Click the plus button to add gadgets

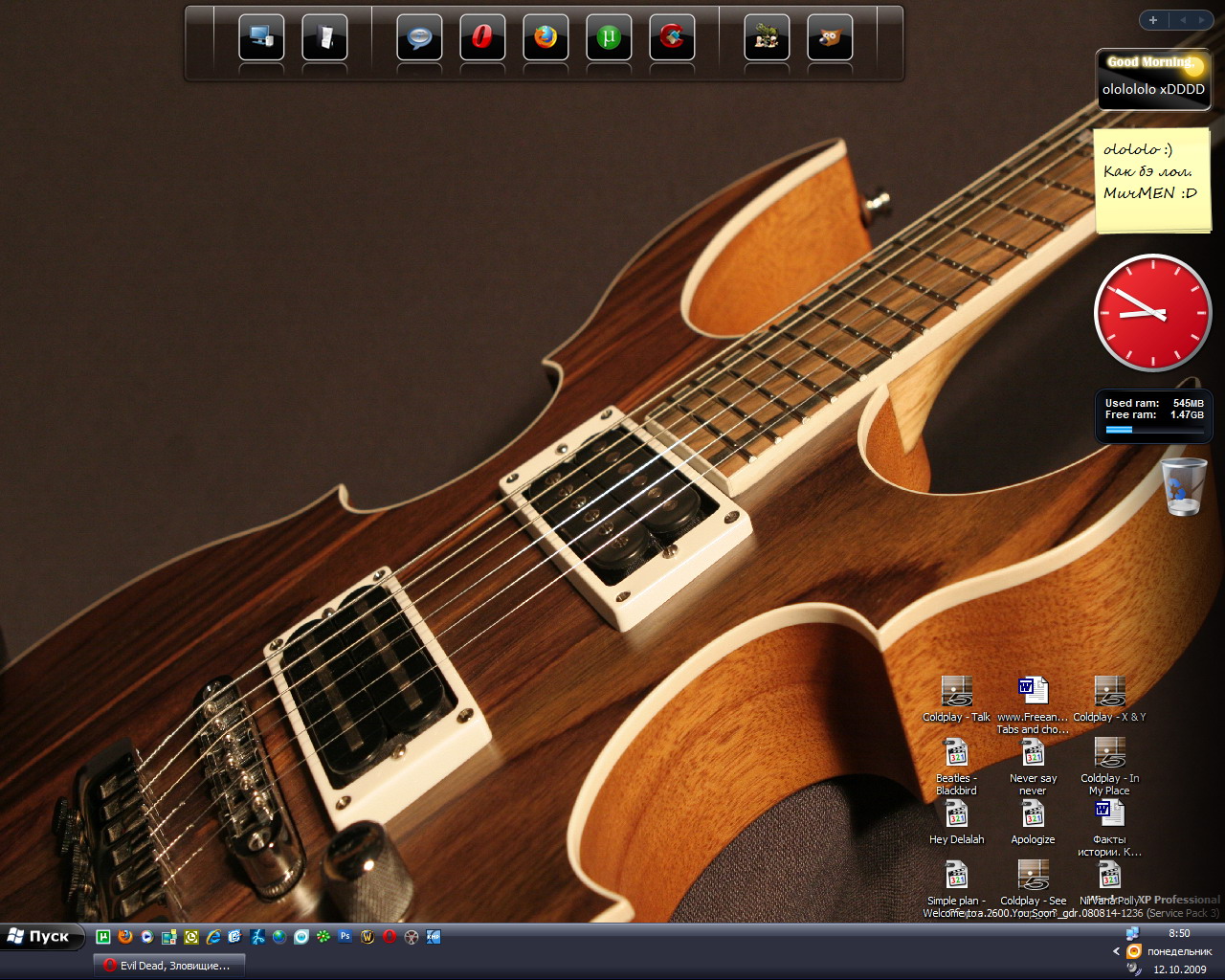[x=1153, y=20]
